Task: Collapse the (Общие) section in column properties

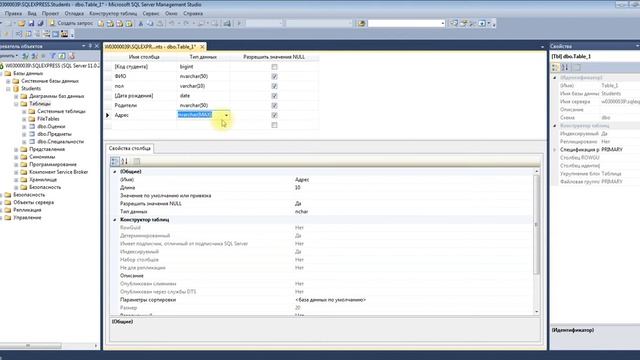Action: point(115,172)
